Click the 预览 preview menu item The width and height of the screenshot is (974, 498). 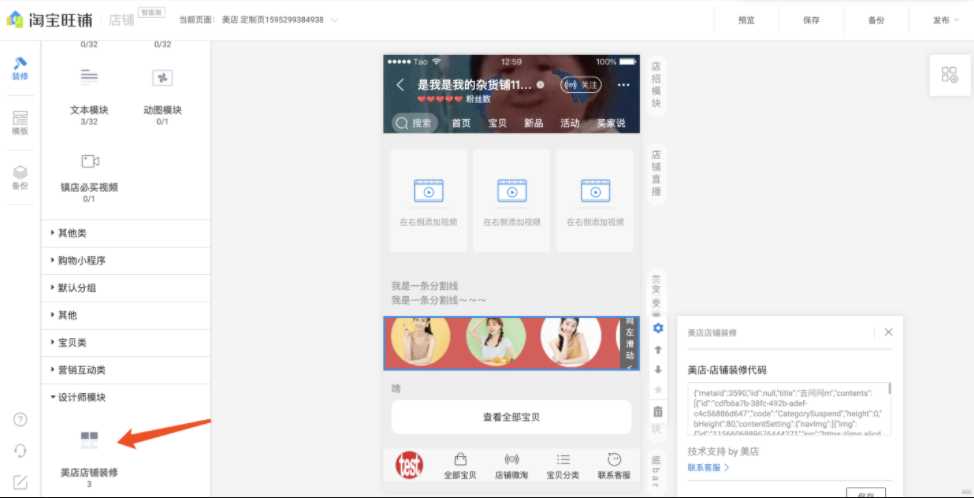pos(746,20)
